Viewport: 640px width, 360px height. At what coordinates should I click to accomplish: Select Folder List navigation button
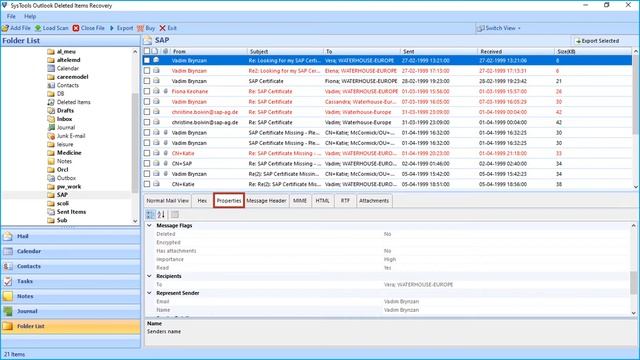71,326
